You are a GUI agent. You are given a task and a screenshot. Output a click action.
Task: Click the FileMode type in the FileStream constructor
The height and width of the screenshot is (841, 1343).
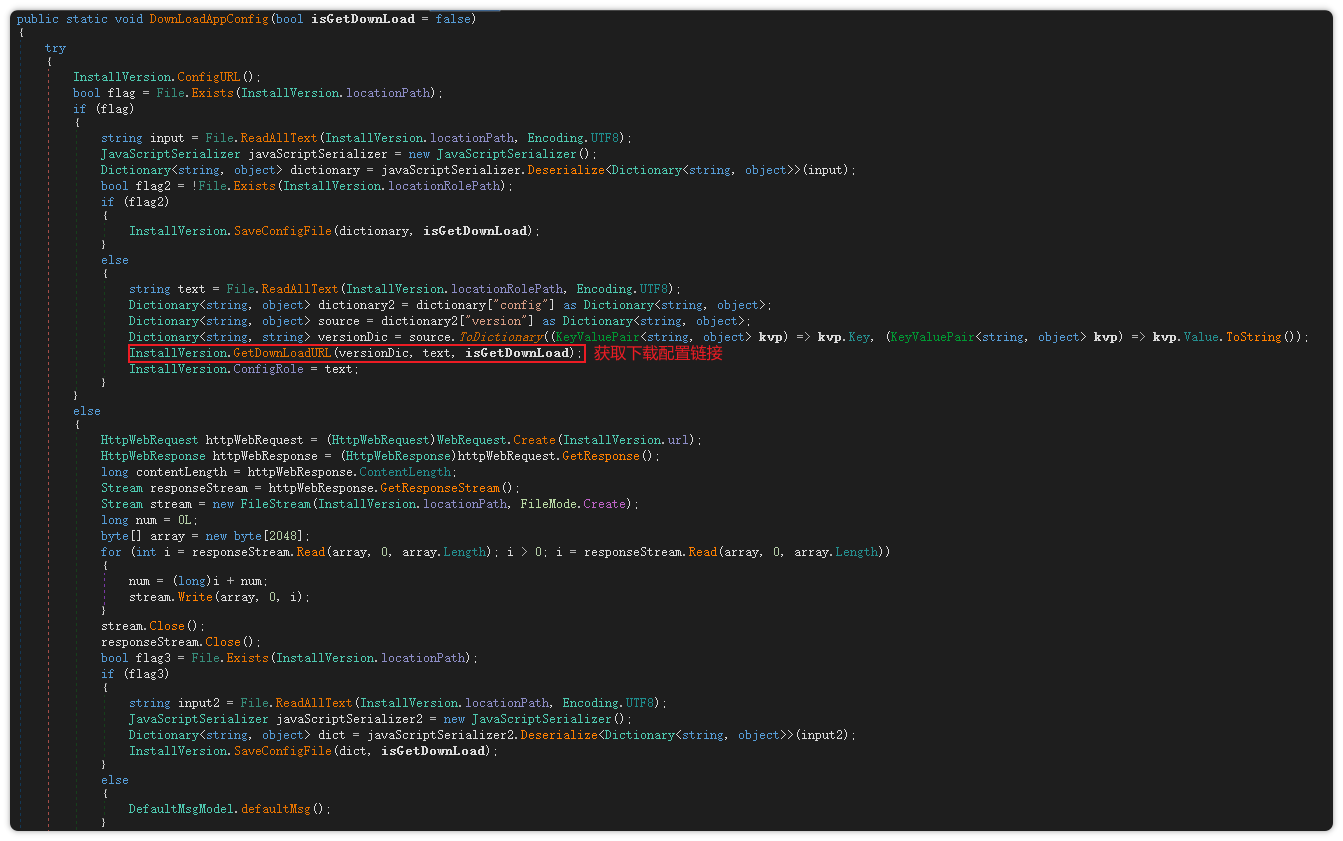548,504
